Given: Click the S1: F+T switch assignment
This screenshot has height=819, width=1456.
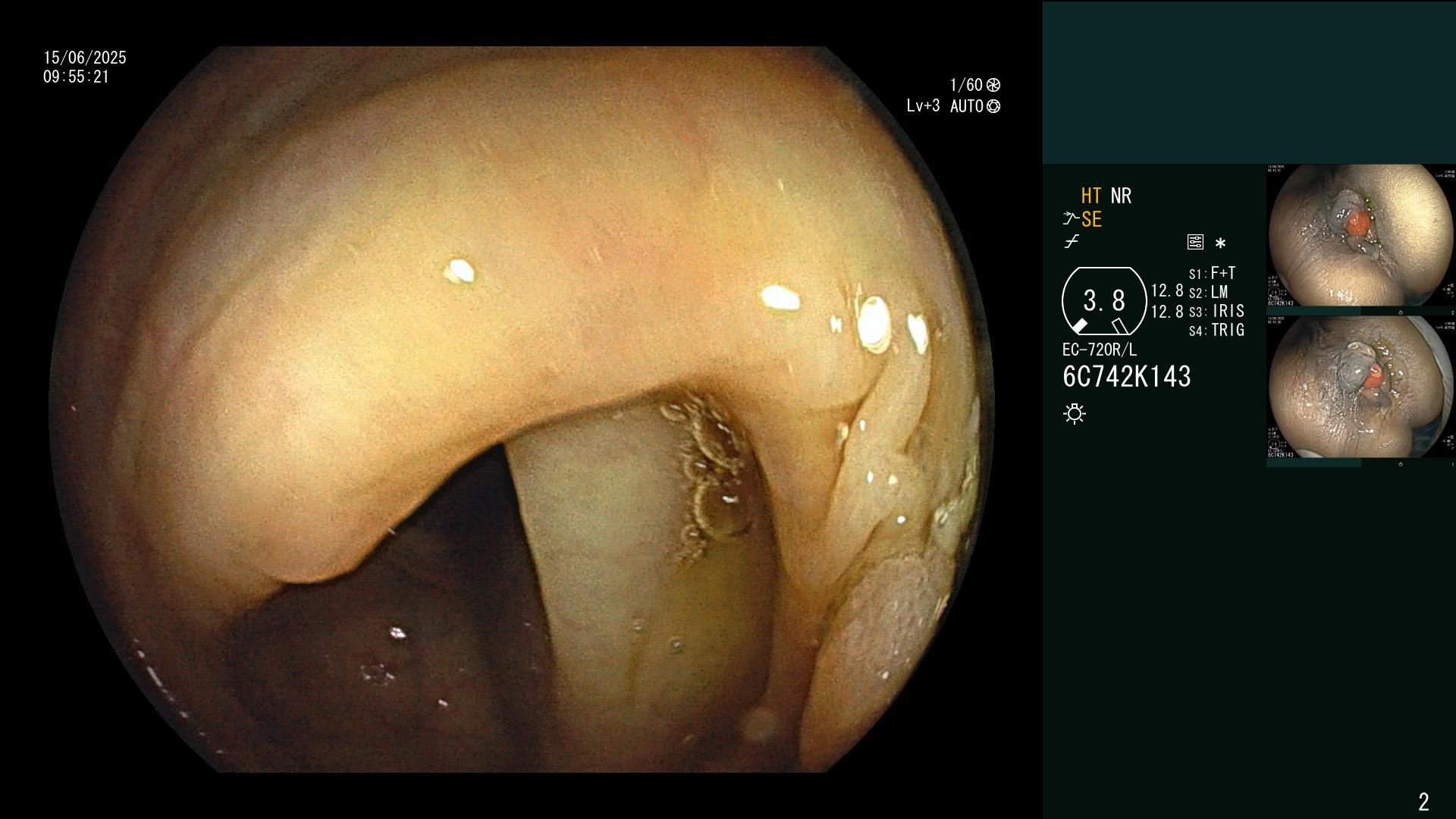Looking at the screenshot, I should click(1213, 273).
